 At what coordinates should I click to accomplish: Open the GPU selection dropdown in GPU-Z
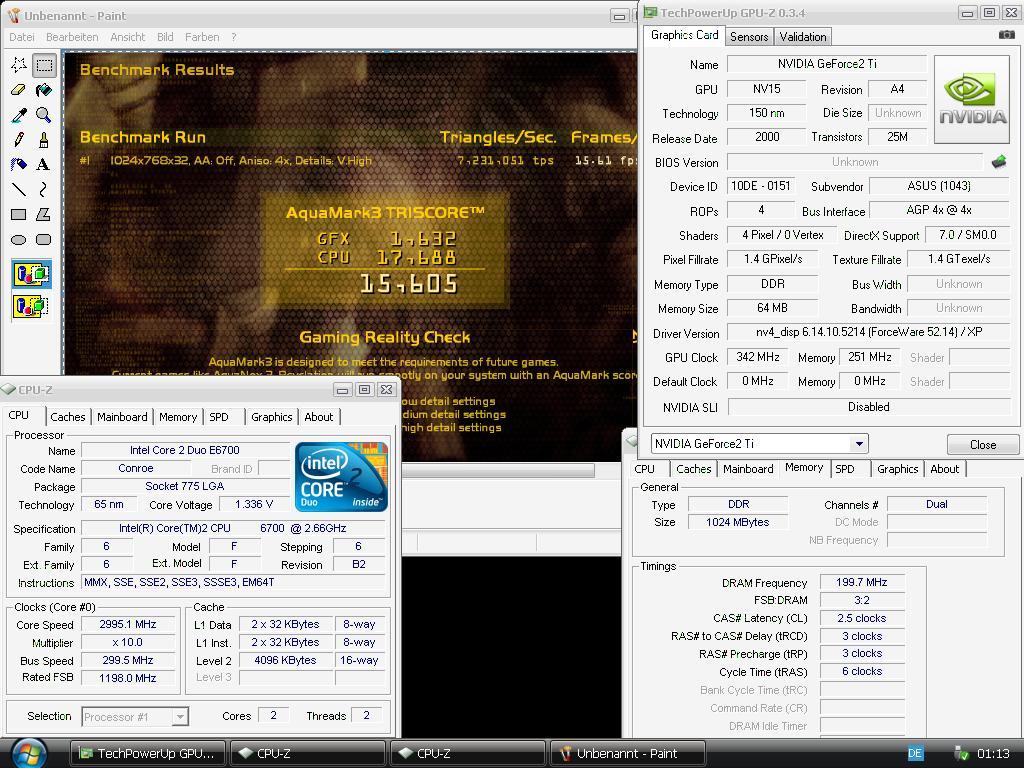[x=859, y=444]
